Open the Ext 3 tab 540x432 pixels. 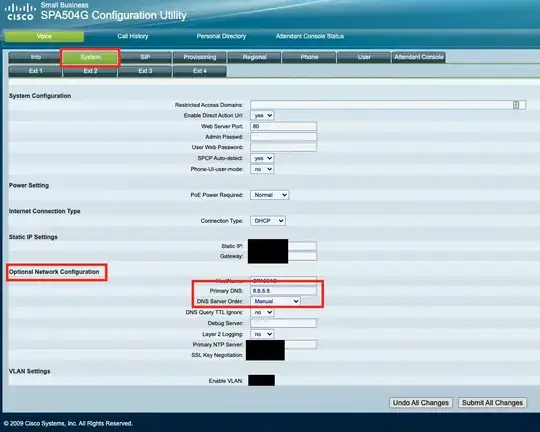tap(145, 71)
